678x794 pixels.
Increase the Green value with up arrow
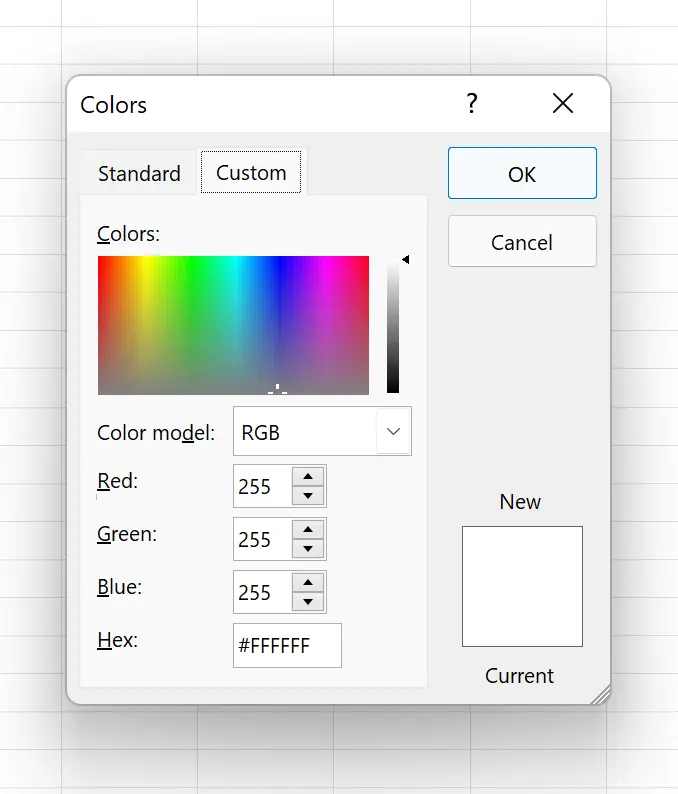pos(308,530)
